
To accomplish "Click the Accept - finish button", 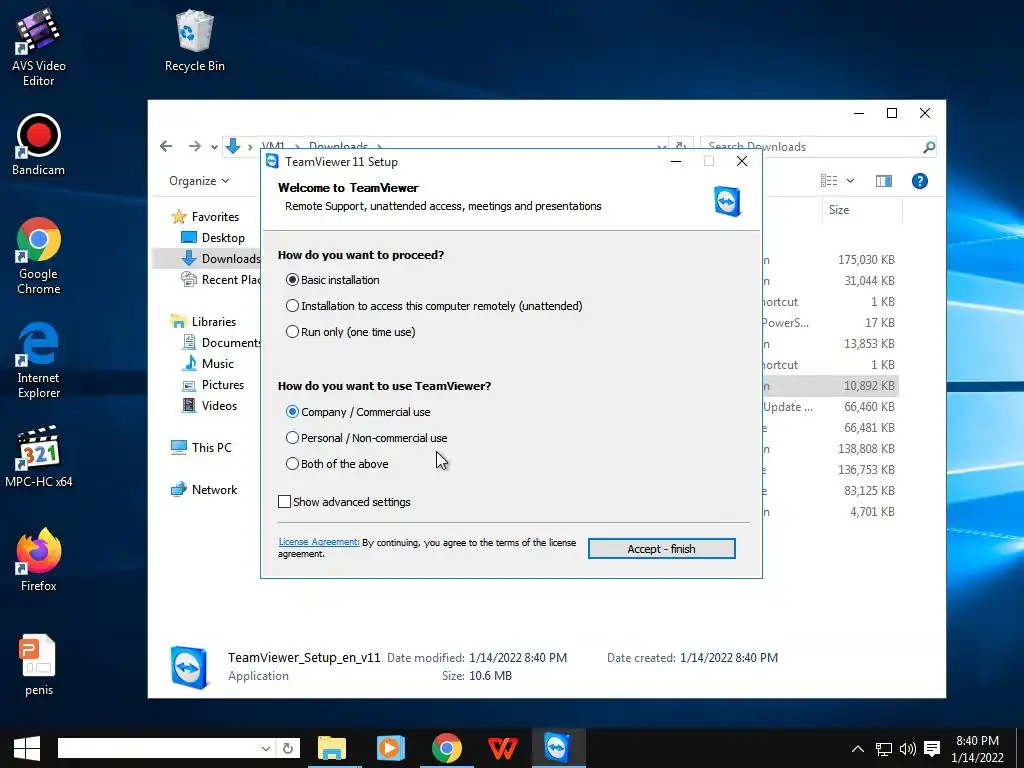I will pyautogui.click(x=662, y=549).
